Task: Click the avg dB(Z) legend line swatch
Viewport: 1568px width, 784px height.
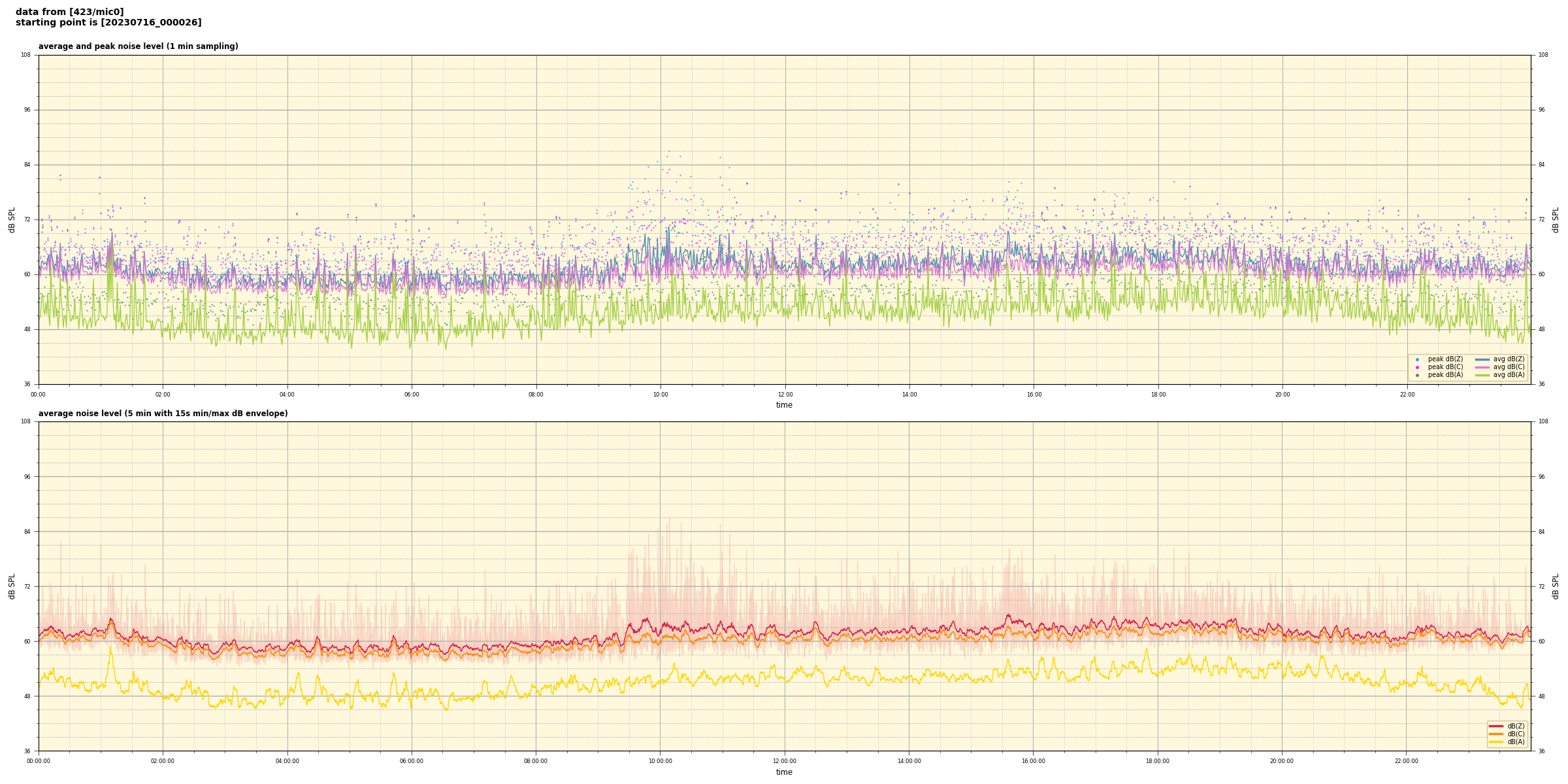Action: 1482,359
